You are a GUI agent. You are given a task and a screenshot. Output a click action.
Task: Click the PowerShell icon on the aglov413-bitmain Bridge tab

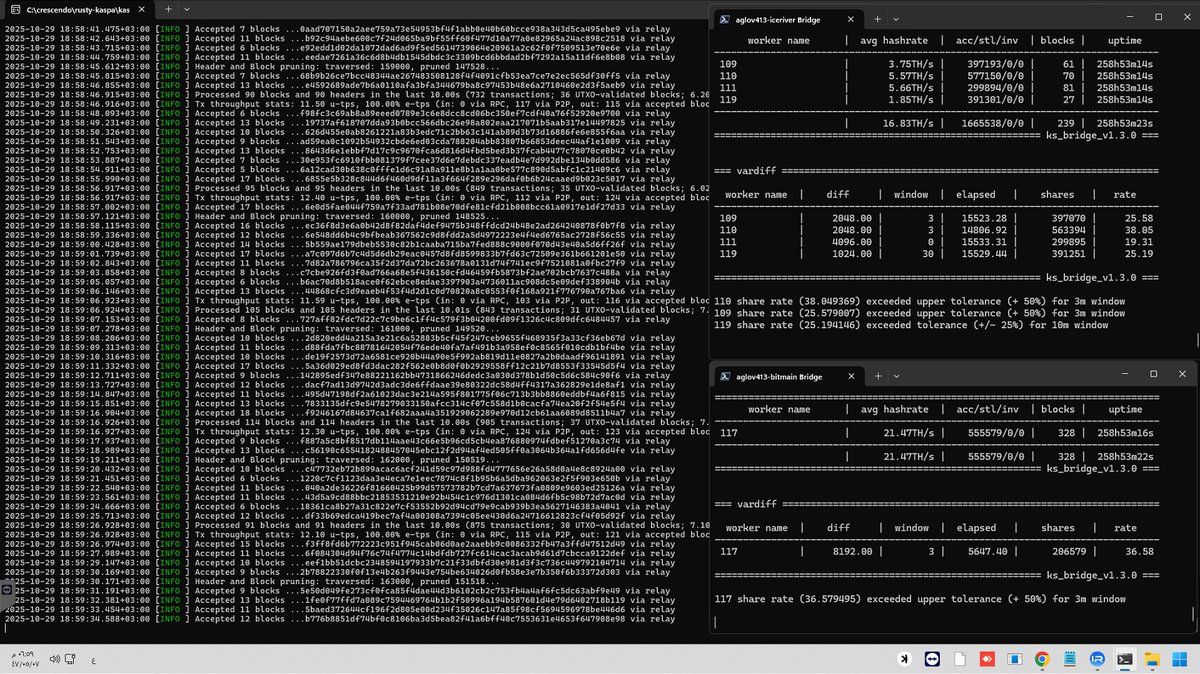pyautogui.click(x=725, y=376)
